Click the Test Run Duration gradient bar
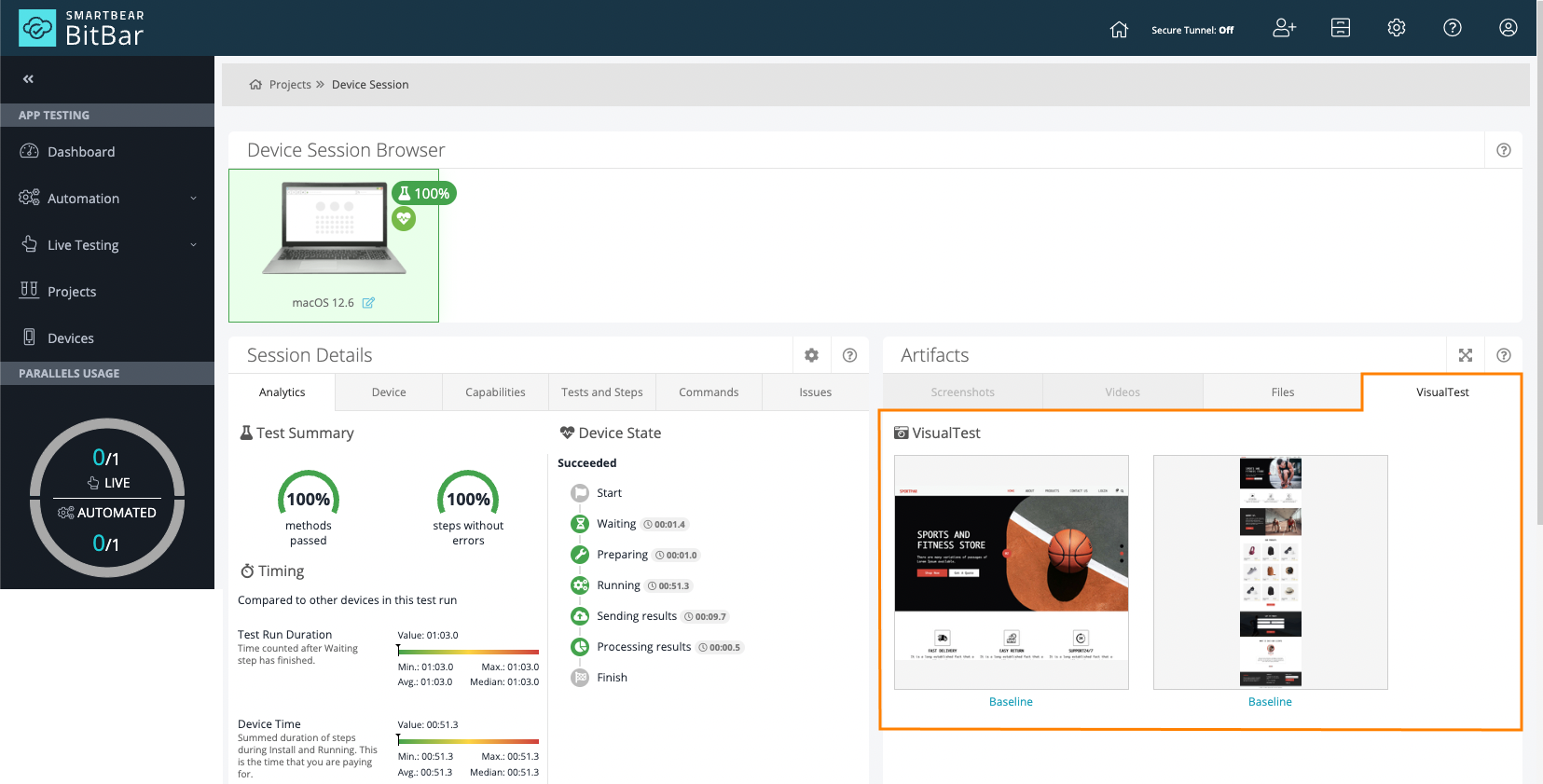The width and height of the screenshot is (1543, 784). [x=468, y=652]
